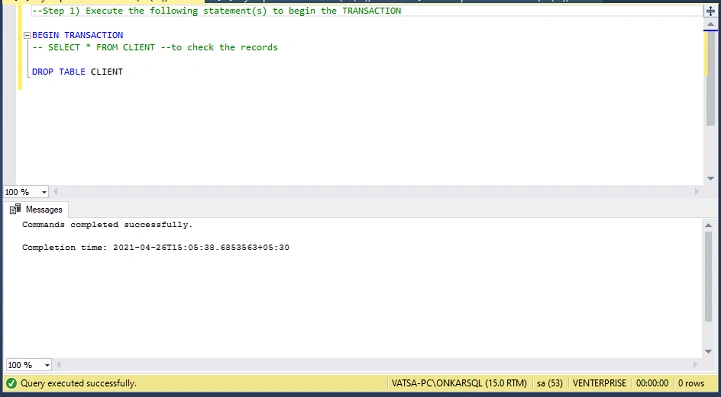Click the editor vertical scrollbar thumb

click(x=710, y=78)
